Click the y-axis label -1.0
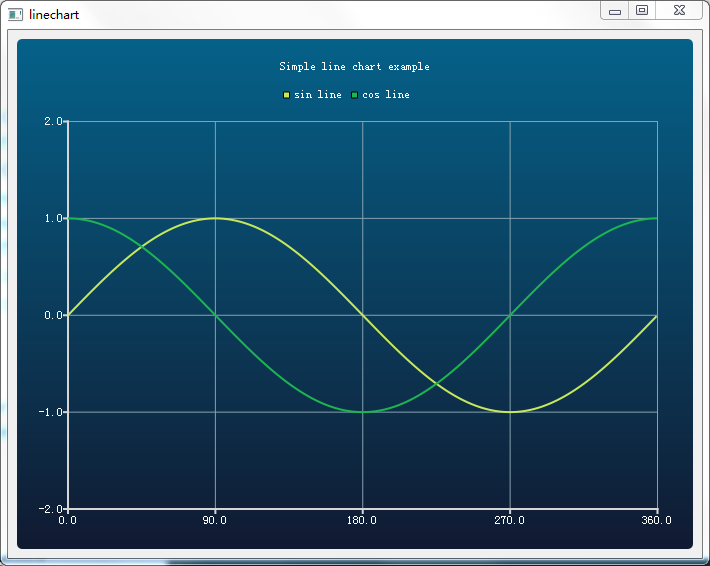The image size is (710, 566). (51, 412)
